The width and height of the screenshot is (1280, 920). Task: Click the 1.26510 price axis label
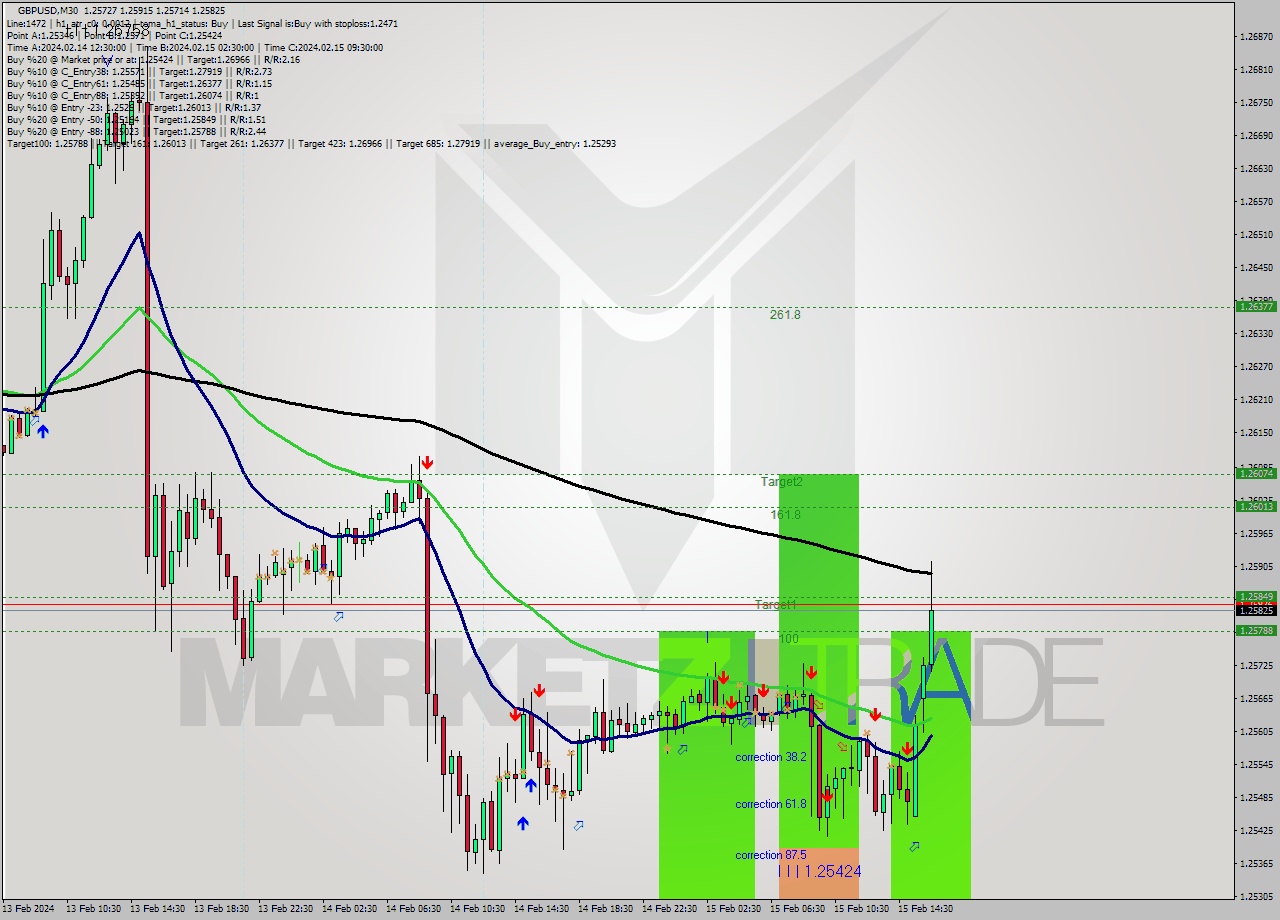click(x=1256, y=234)
